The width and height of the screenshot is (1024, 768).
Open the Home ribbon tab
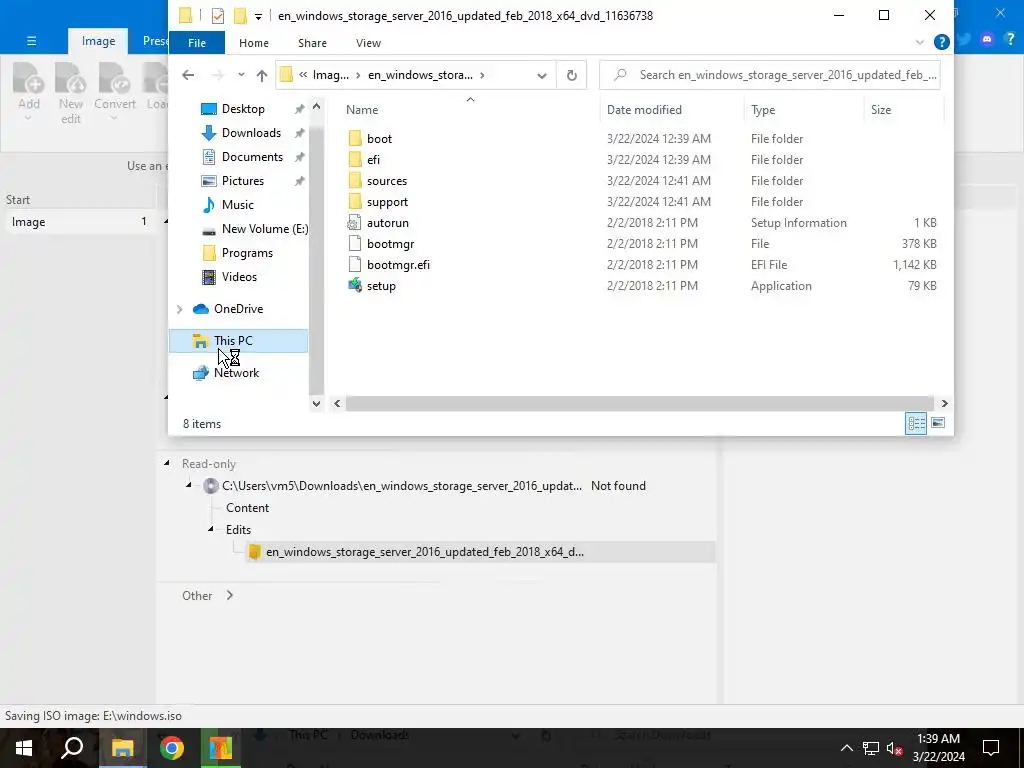(253, 43)
